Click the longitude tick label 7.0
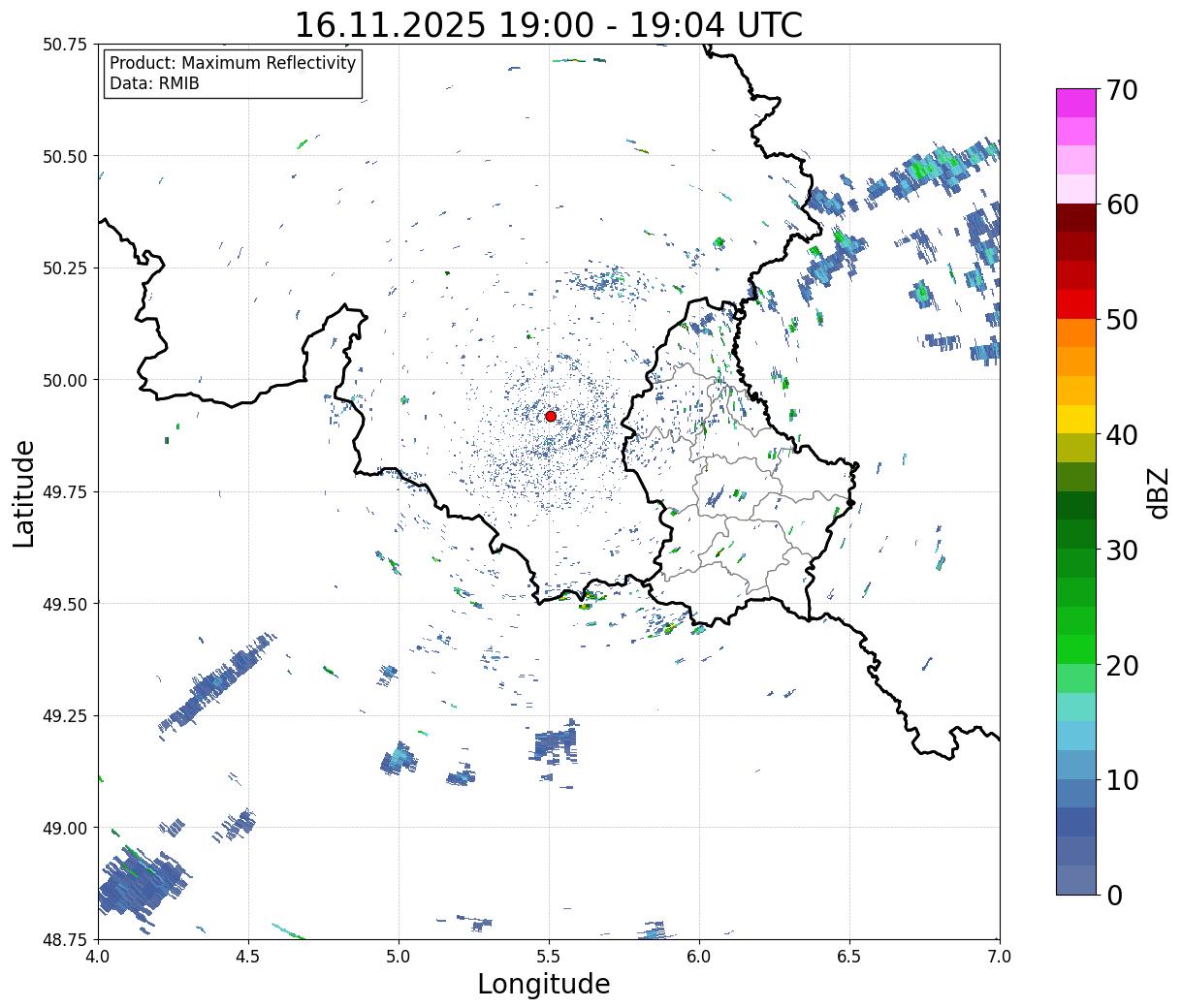The image size is (1182, 1008). 1000,957
